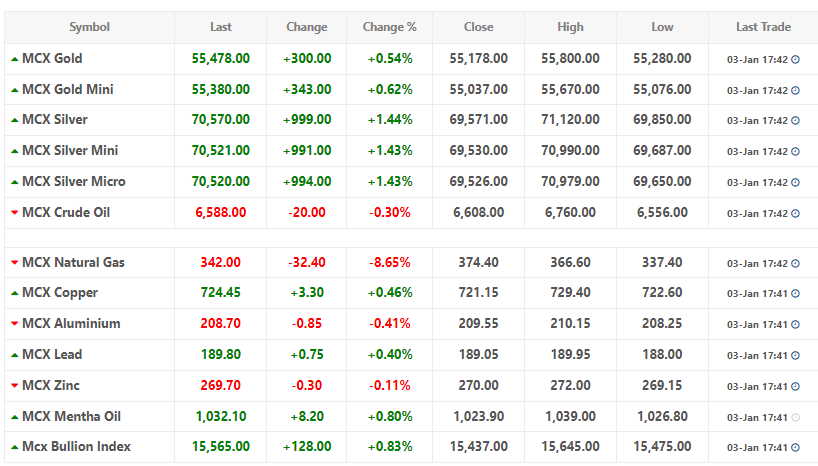
Task: Open the MCX Natural Gas link
Action: pos(73,262)
